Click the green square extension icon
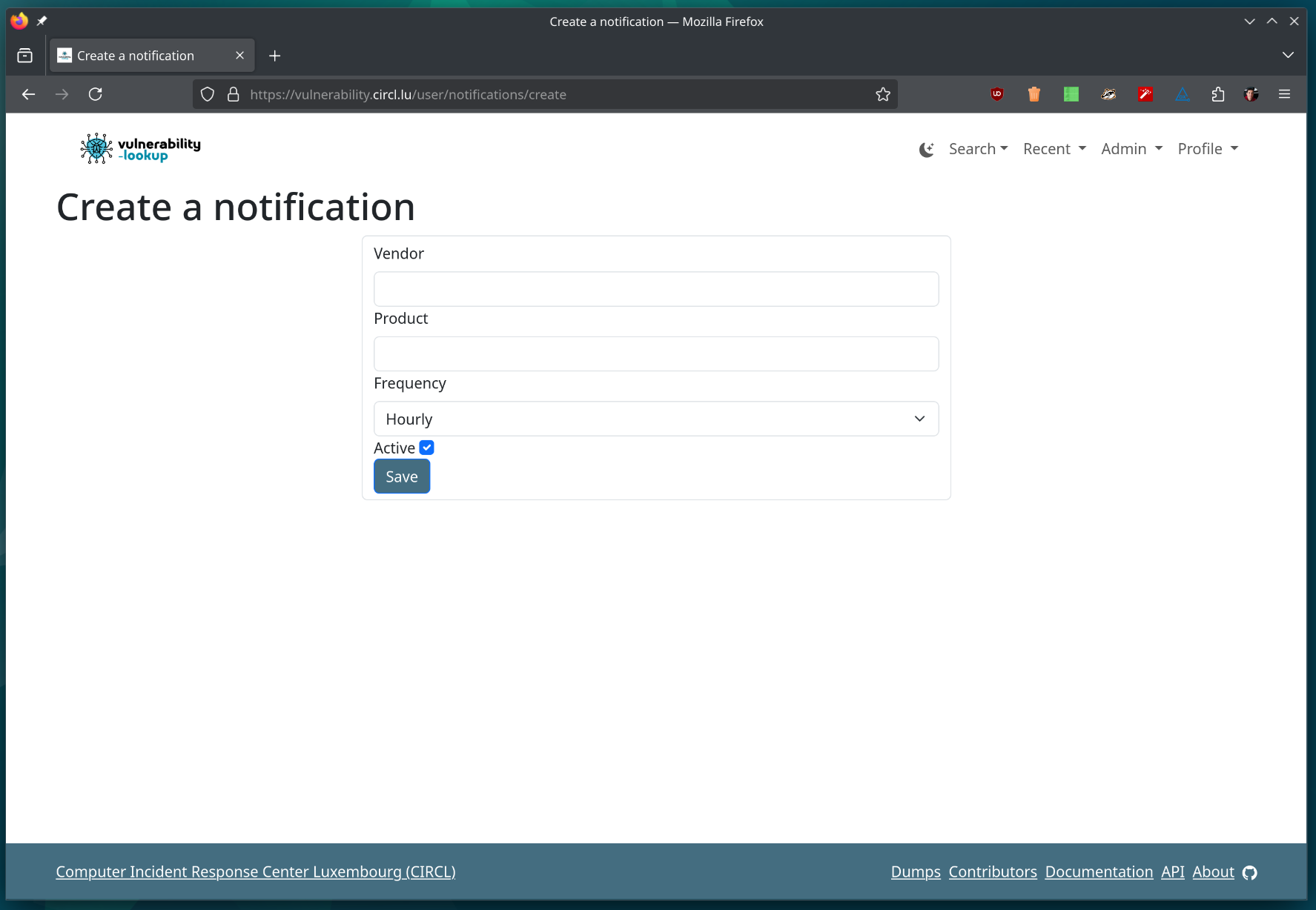1316x910 pixels. pos(1071,94)
